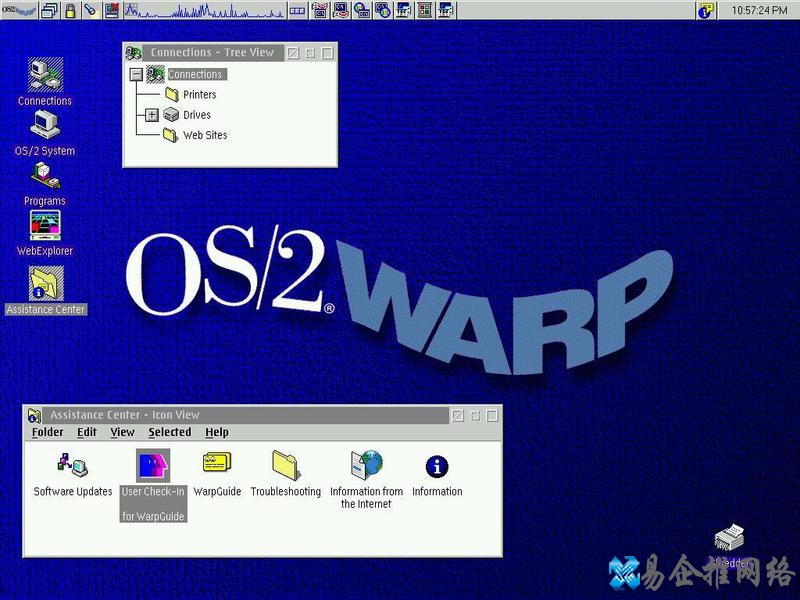Viewport: 800px width, 600px height.
Task: Select the flashlight Find icon on the toolbar
Action: click(90, 11)
